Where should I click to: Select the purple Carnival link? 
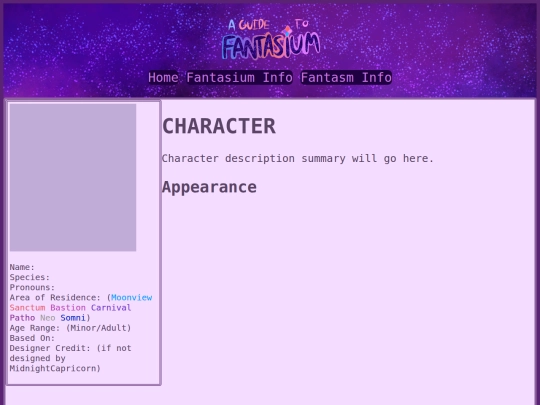point(111,308)
